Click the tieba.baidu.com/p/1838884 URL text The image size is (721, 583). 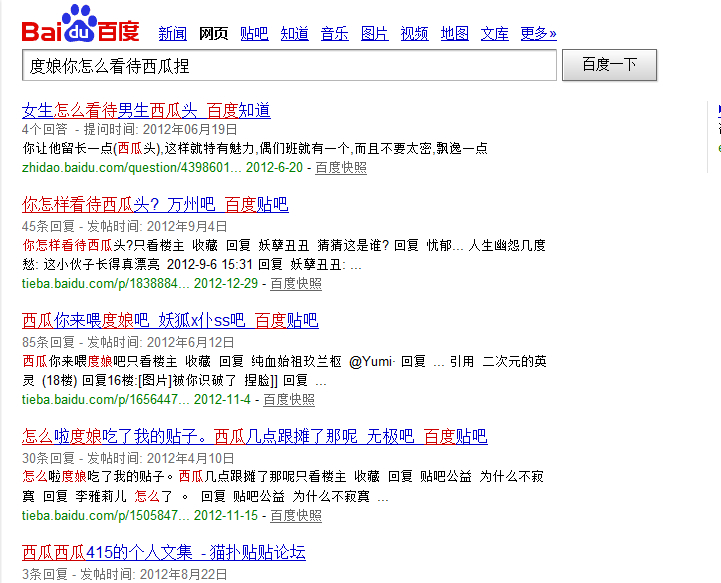[x=105, y=284]
